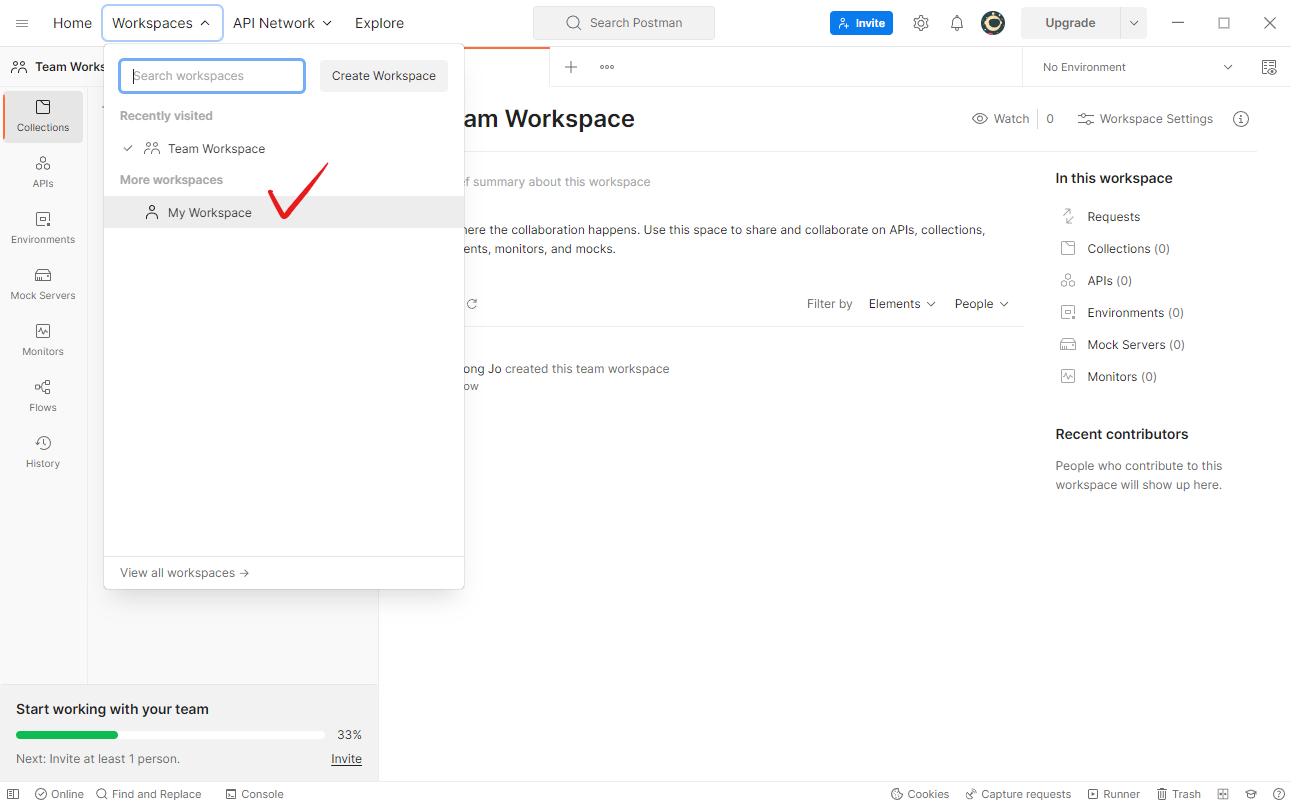Image resolution: width=1291 pixels, height=805 pixels.
Task: Open environment quick look icon
Action: (x=1269, y=67)
